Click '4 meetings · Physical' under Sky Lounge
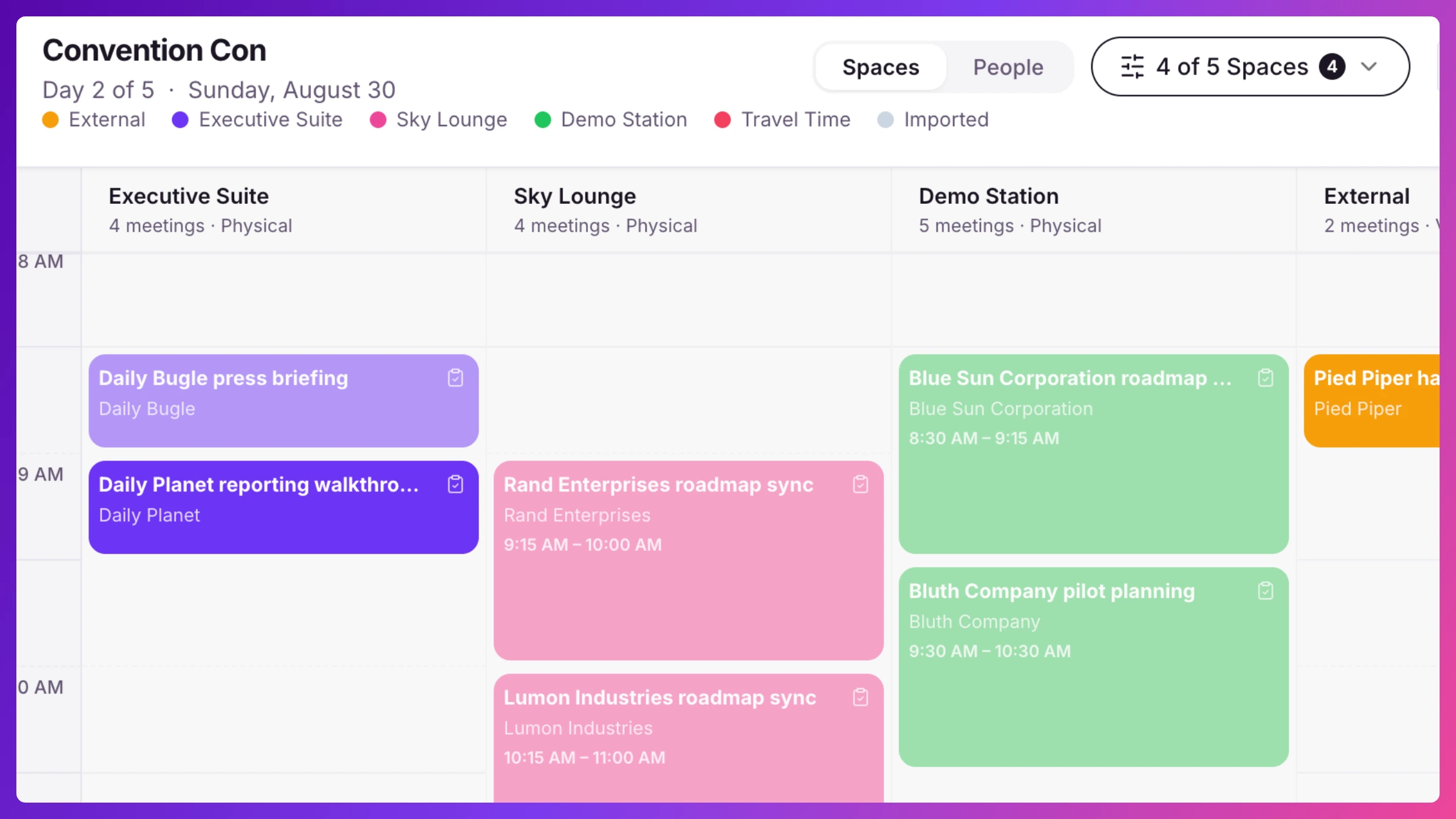 tap(605, 226)
